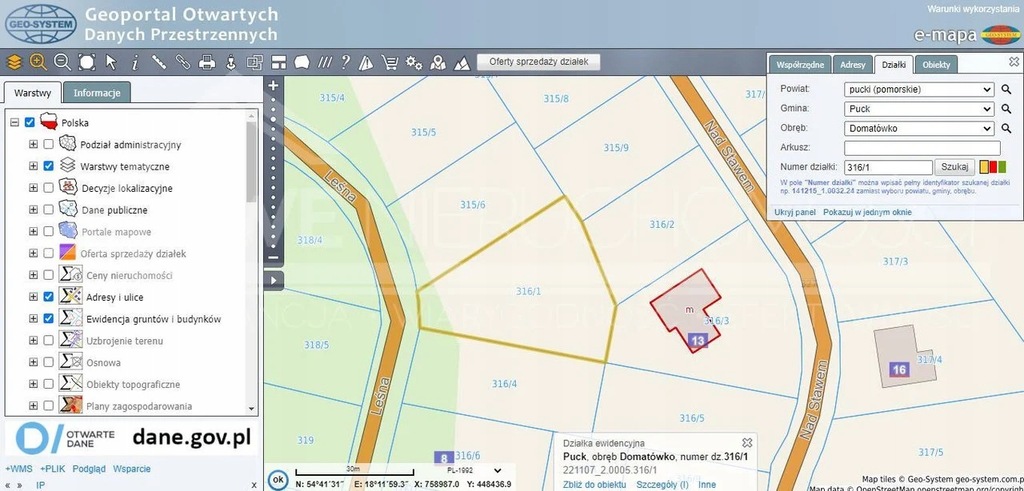The height and width of the screenshot is (491, 1024).
Task: Open the Obiekty tab
Action: click(x=936, y=65)
